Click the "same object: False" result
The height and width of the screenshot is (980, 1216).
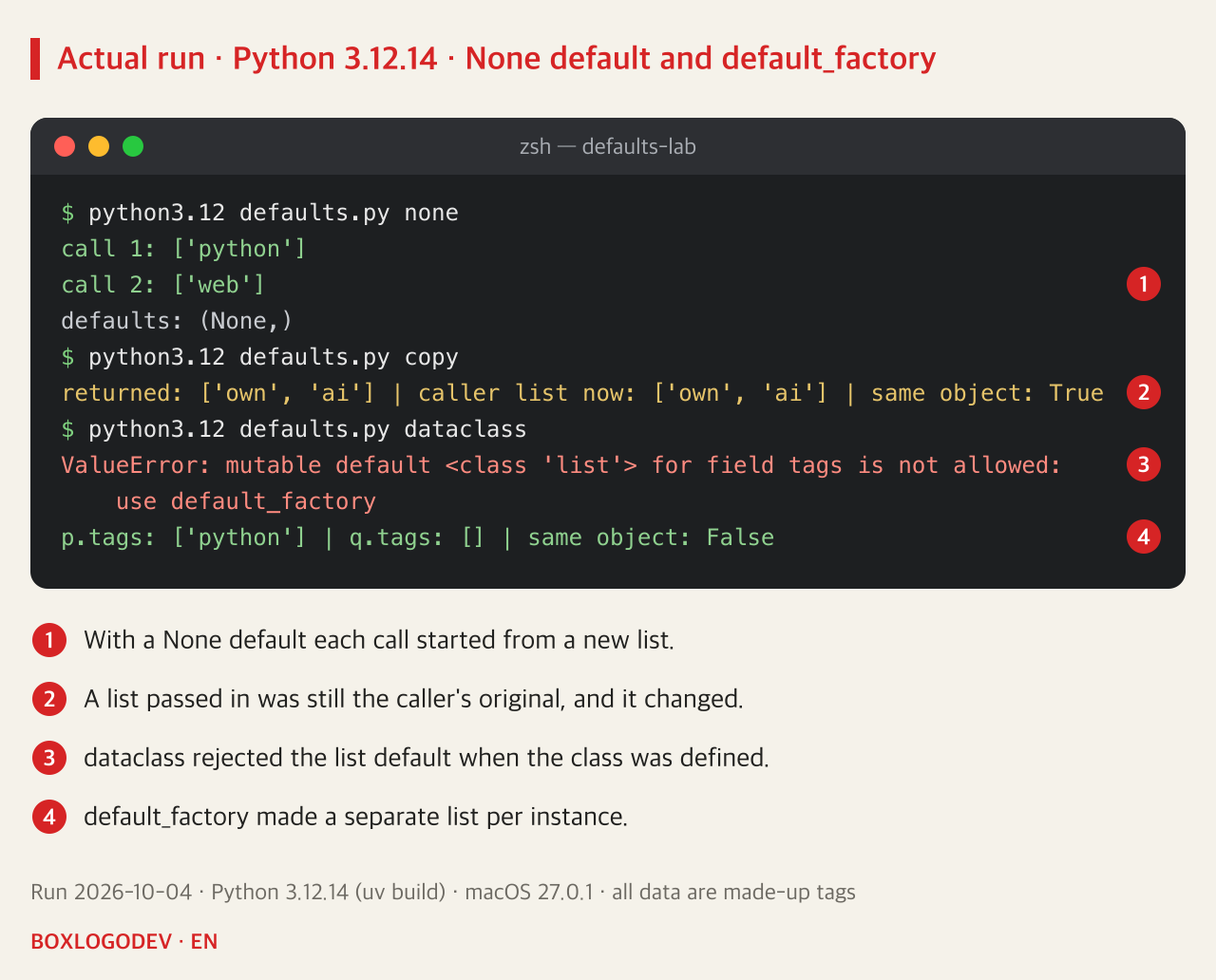[651, 537]
